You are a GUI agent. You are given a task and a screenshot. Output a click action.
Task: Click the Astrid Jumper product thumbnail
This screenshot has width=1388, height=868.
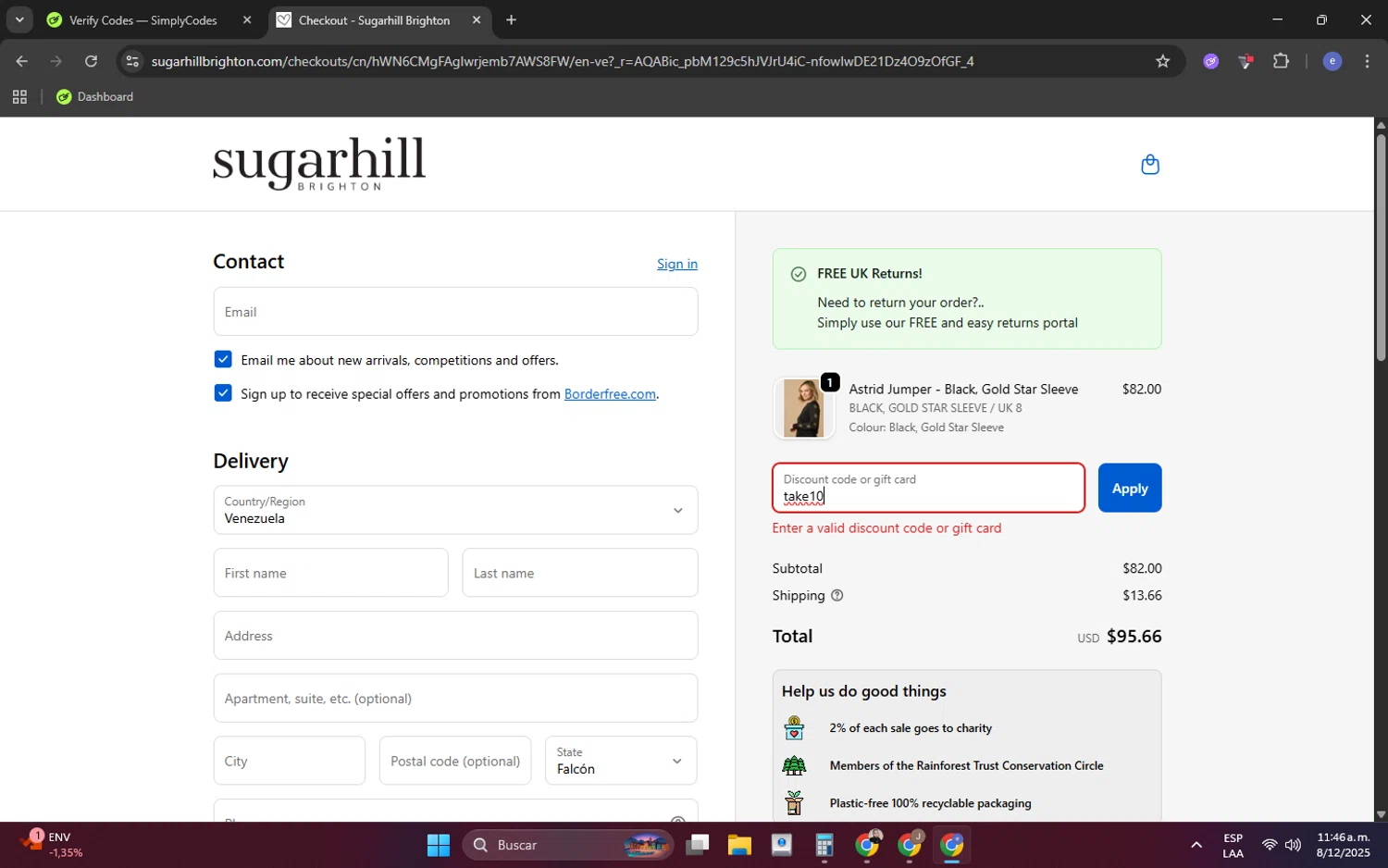click(x=803, y=408)
